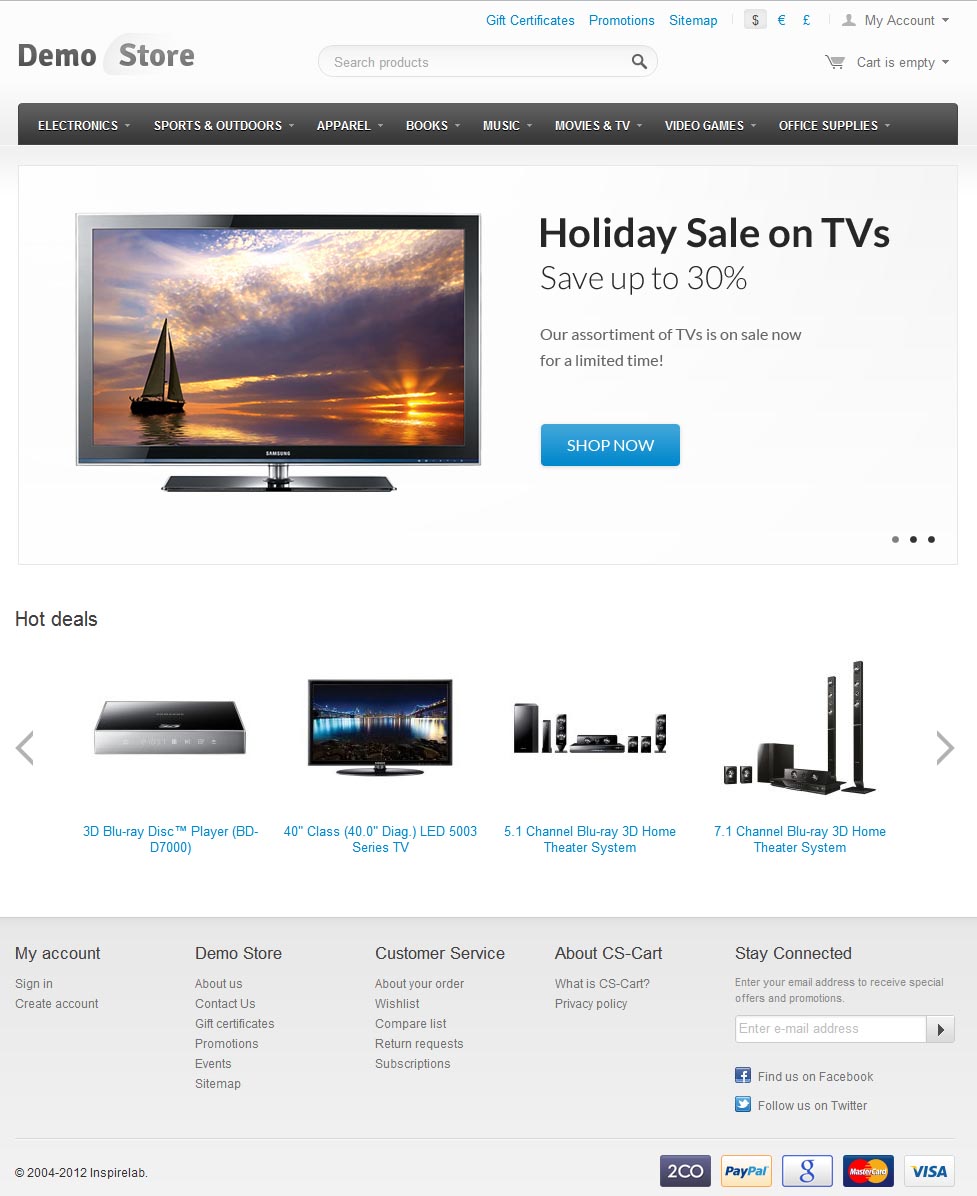977x1196 pixels.
Task: Submit email with the arrow button
Action: [x=940, y=1029]
